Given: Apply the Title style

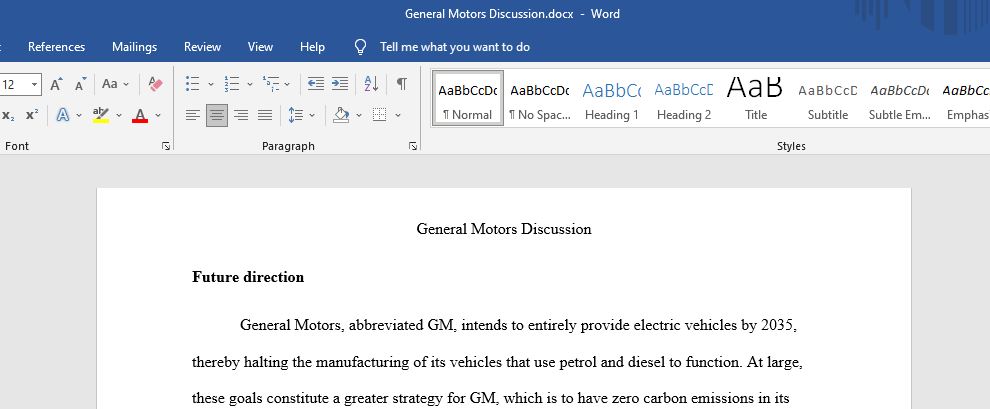Looking at the screenshot, I should (x=756, y=98).
